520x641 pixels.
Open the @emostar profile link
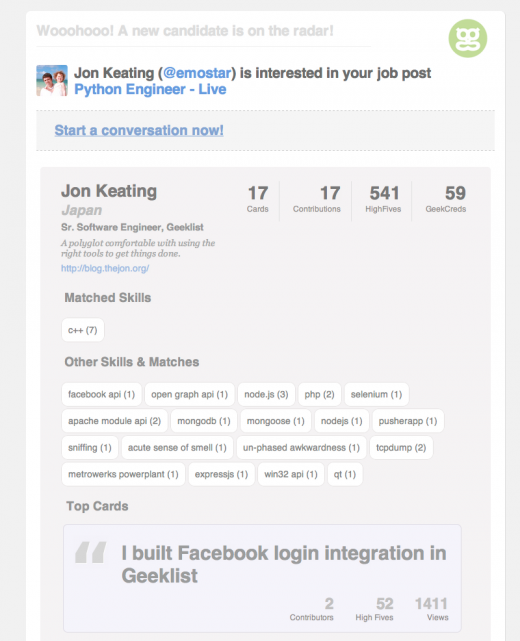[197, 73]
